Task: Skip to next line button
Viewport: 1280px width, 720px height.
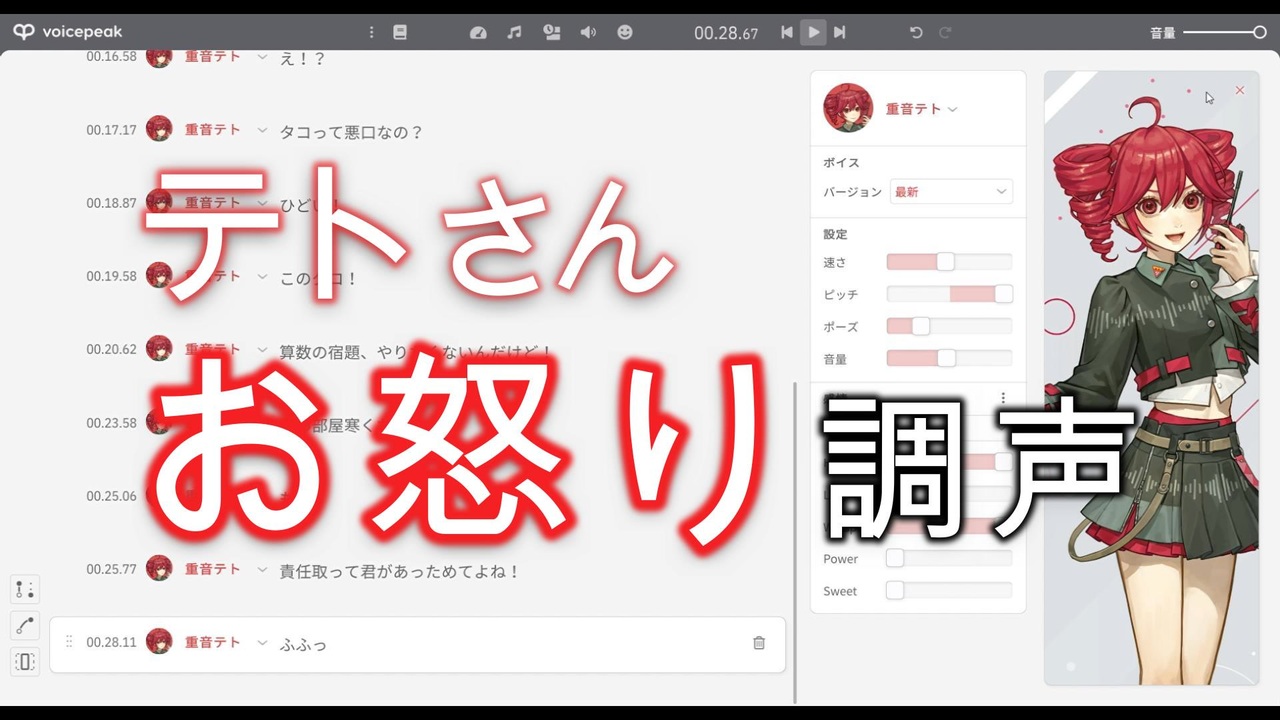Action: coord(840,32)
